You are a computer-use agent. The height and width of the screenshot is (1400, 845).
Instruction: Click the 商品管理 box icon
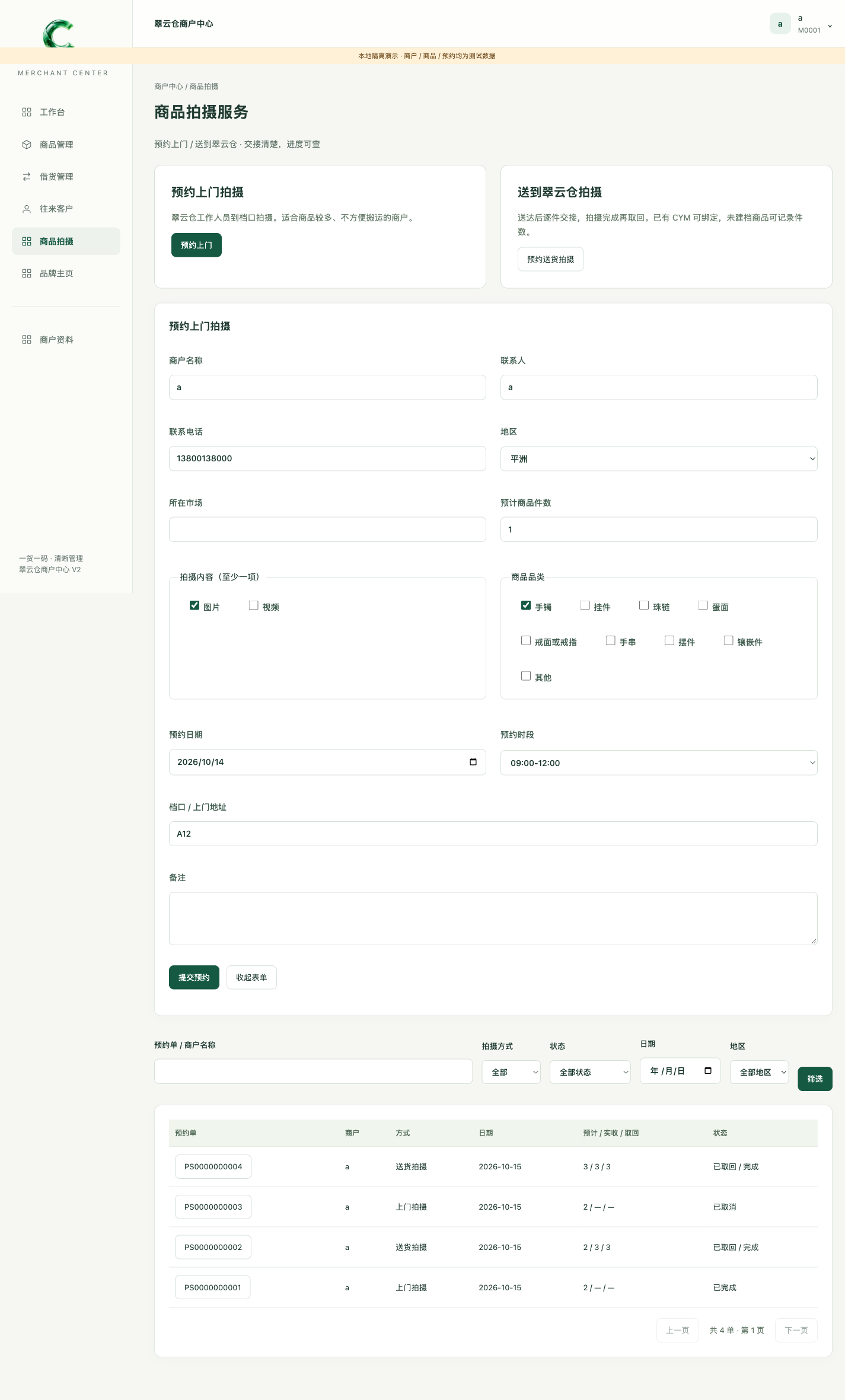tap(27, 145)
